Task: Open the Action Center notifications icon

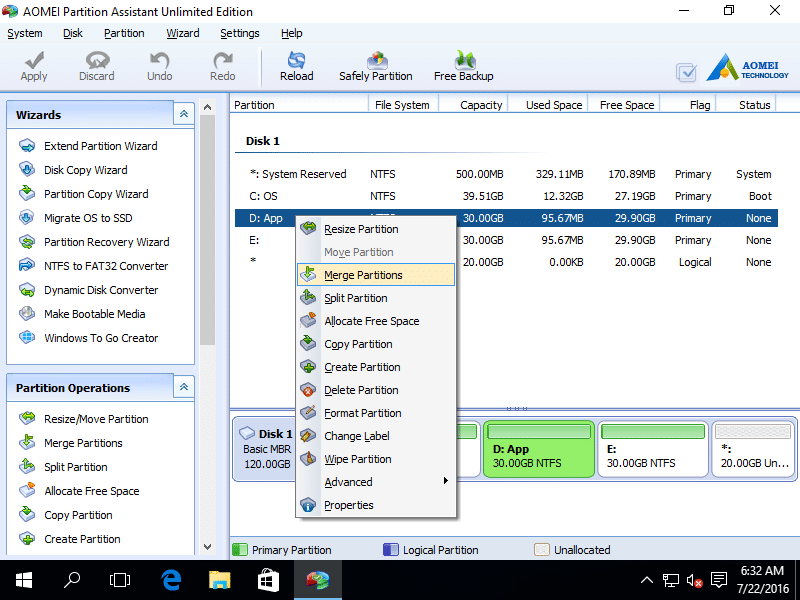Action: pos(719,580)
